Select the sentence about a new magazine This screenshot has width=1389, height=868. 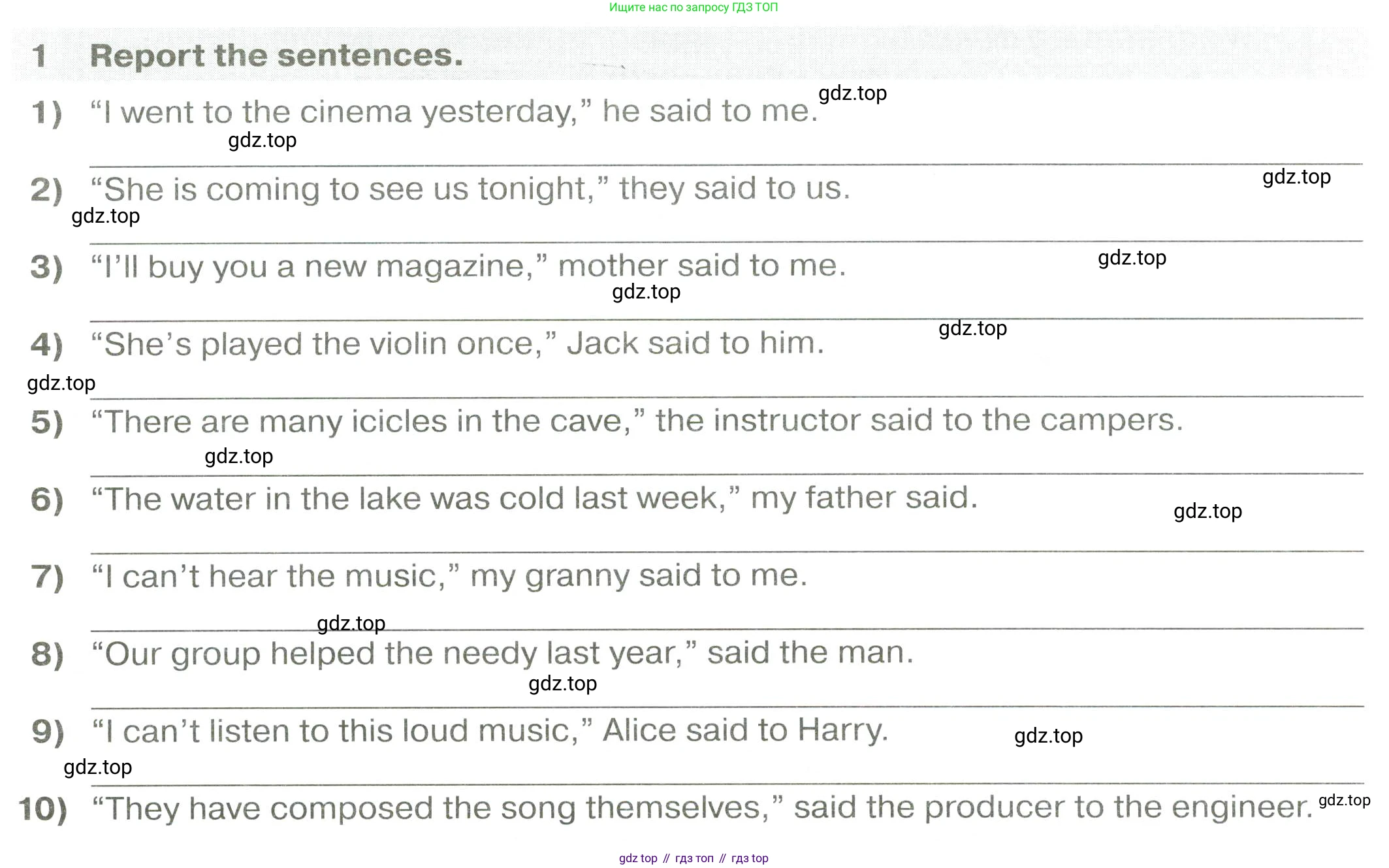coord(468,266)
